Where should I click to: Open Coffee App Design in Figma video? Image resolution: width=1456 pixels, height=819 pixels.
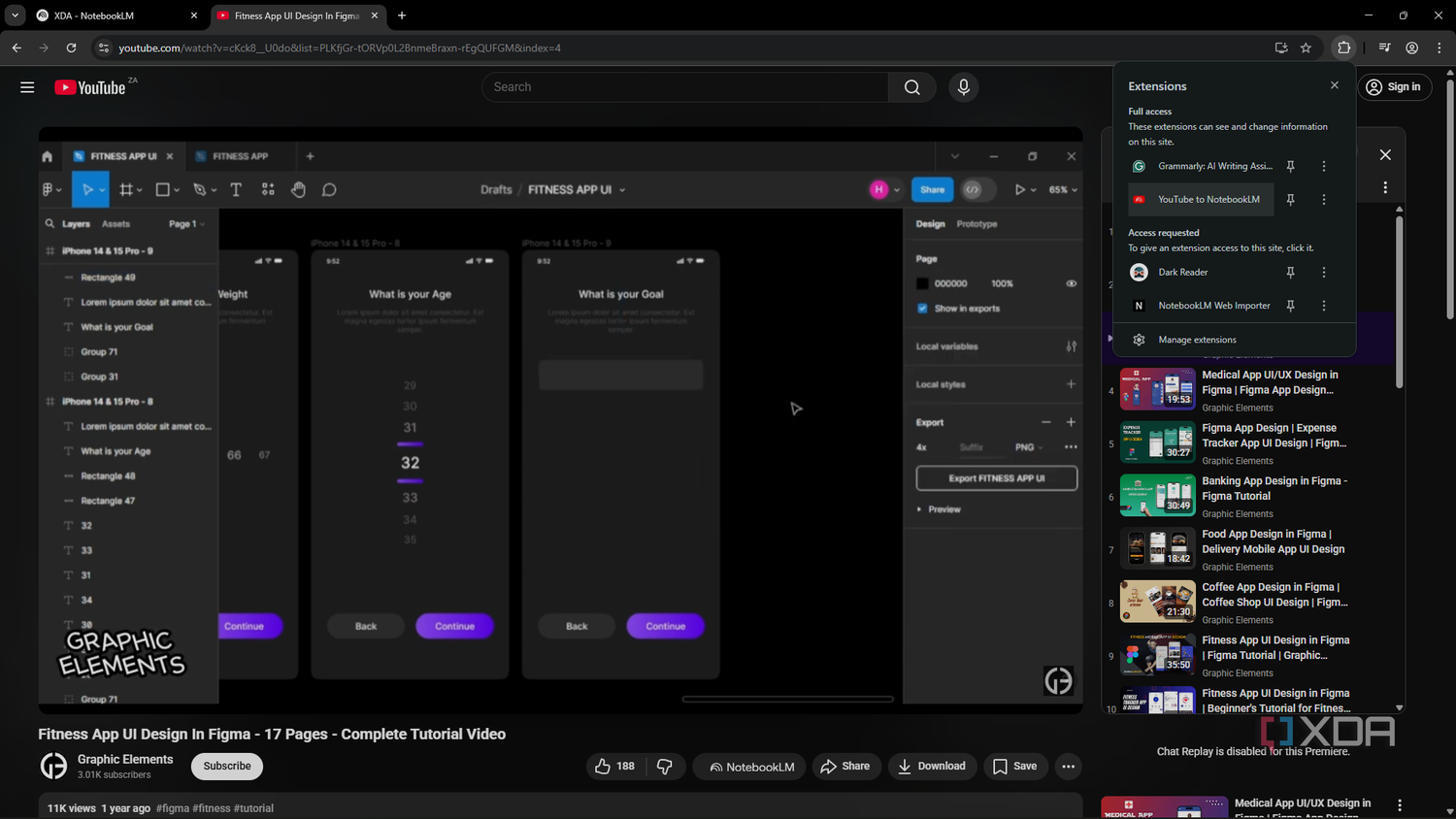tap(1274, 595)
